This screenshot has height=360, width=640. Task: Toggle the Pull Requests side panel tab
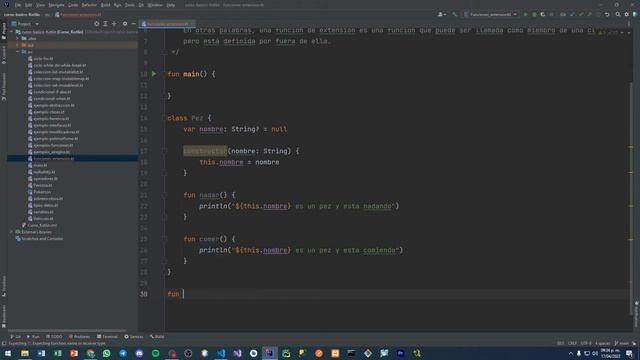point(4,86)
